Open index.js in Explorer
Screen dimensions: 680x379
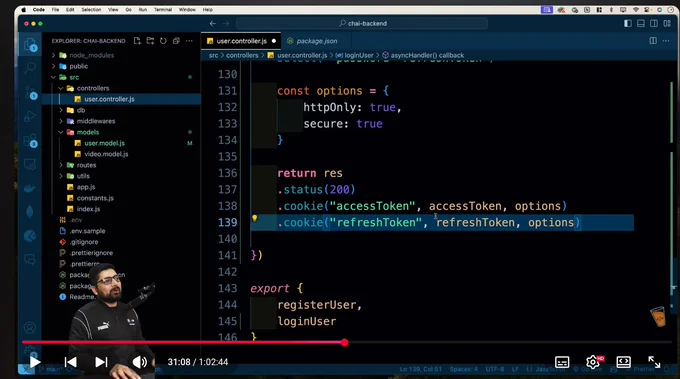[x=88, y=209]
